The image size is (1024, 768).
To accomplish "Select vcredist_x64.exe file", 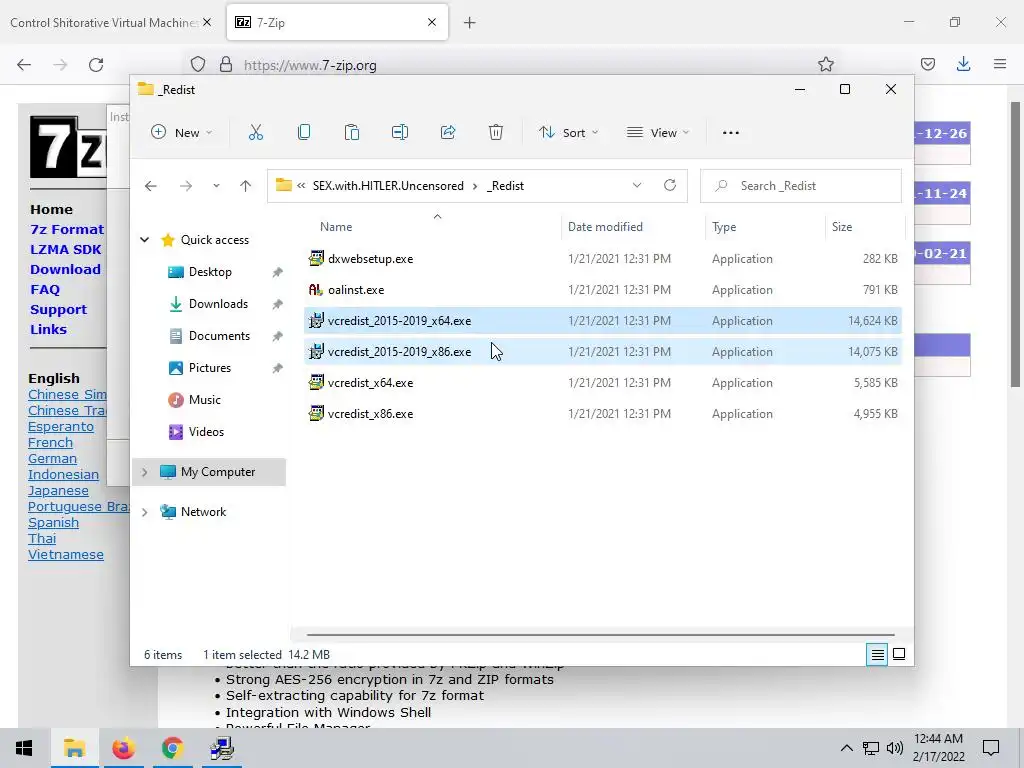I will [603, 383].
